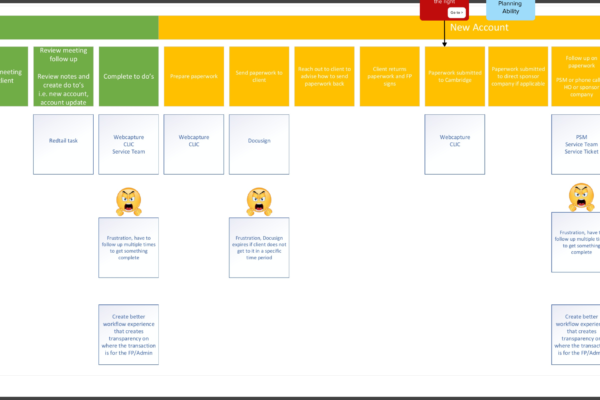Click the 'Go to >' button in the red box
This screenshot has height=400, width=600.
tap(457, 13)
